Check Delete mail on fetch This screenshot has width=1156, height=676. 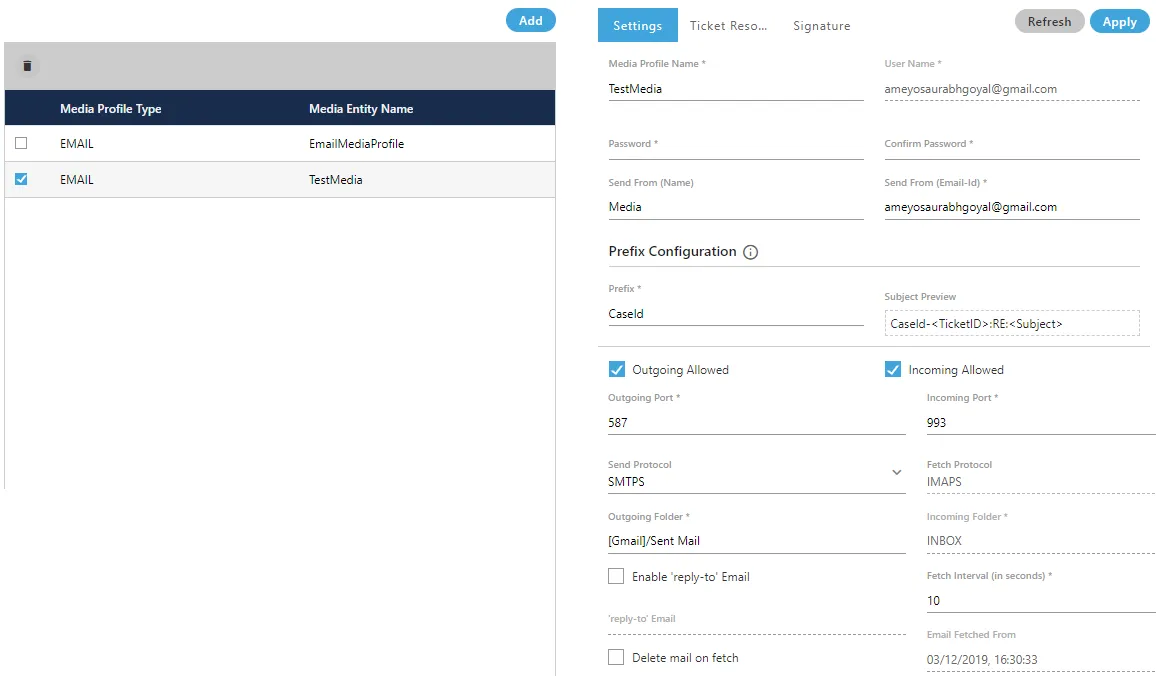[x=616, y=658]
